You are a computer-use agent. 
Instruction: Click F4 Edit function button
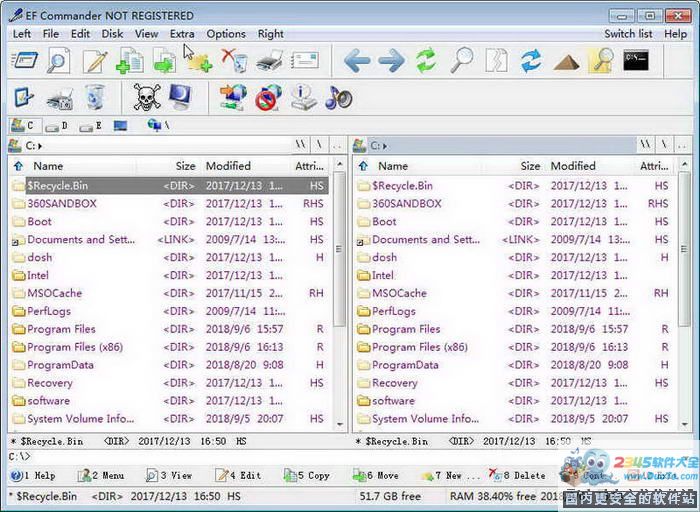tap(238, 476)
